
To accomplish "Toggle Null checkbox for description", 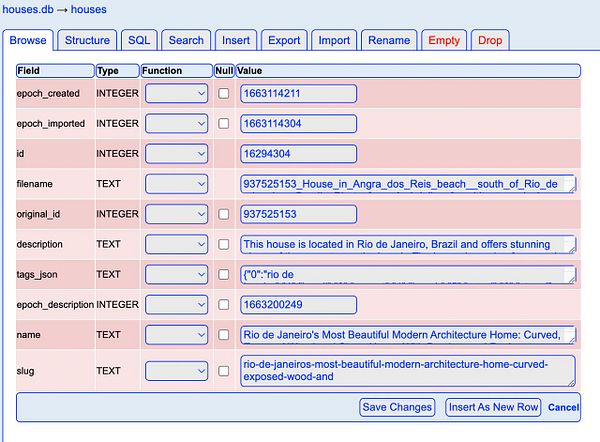I will [x=223, y=244].
